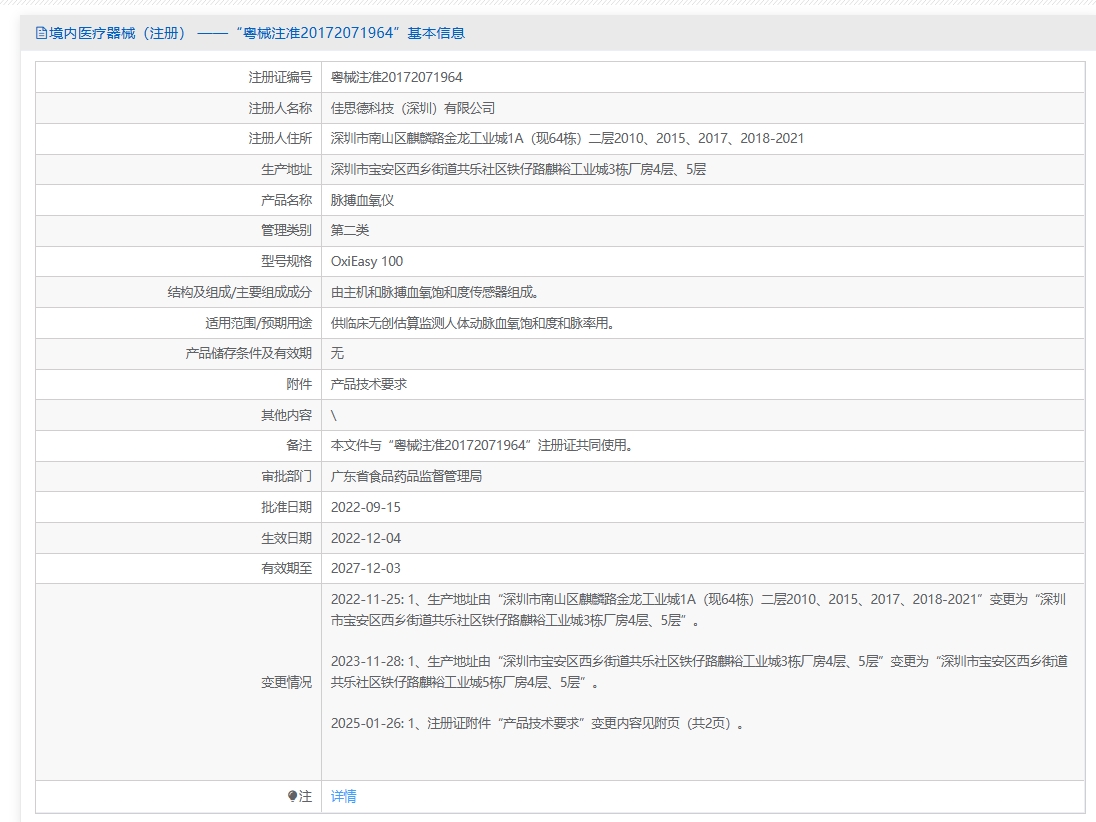Click approval date 2022-09-15
Viewport: 1096px width, 822px height.
coord(366,507)
